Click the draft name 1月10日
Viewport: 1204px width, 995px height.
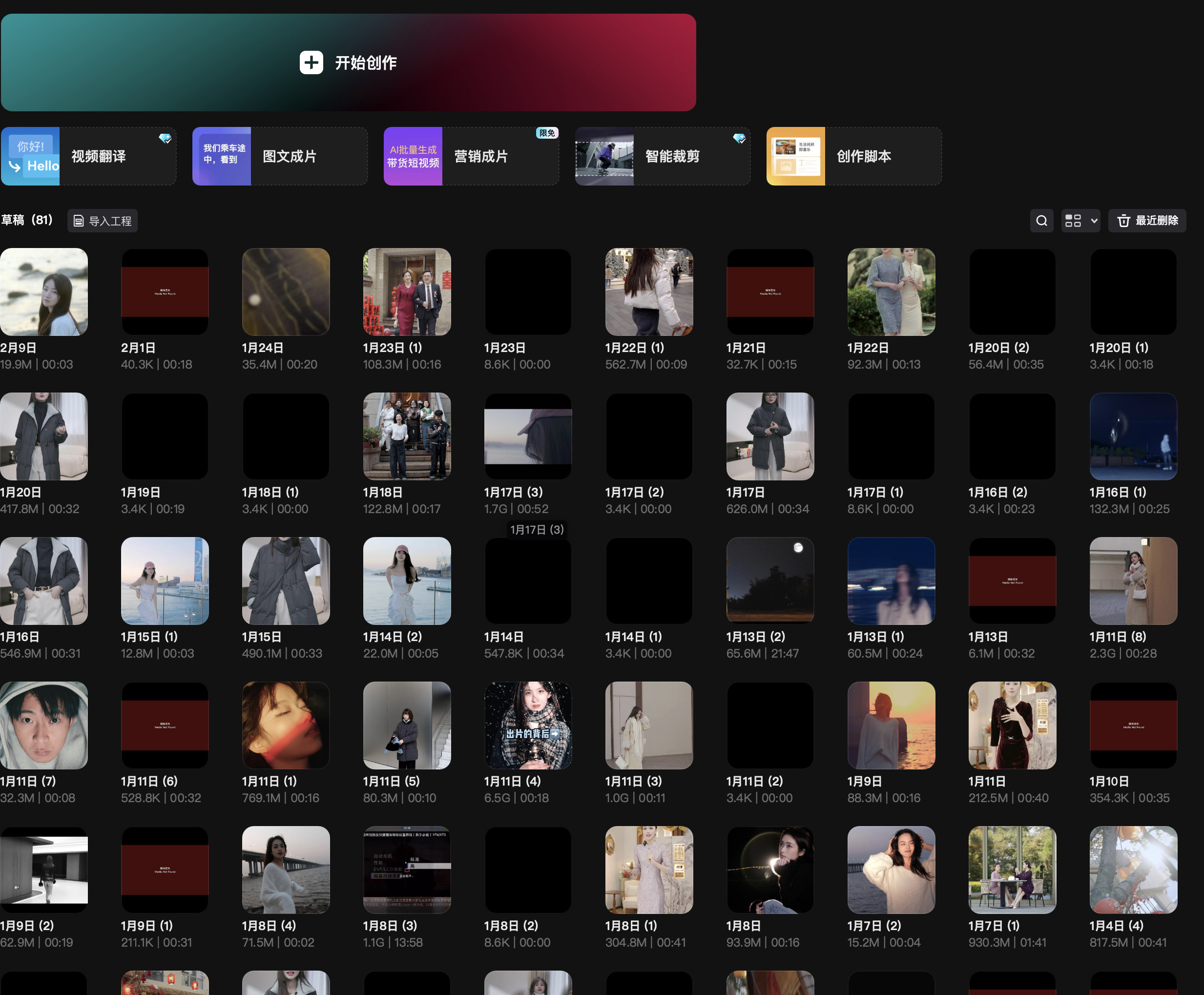pyautogui.click(x=1109, y=781)
